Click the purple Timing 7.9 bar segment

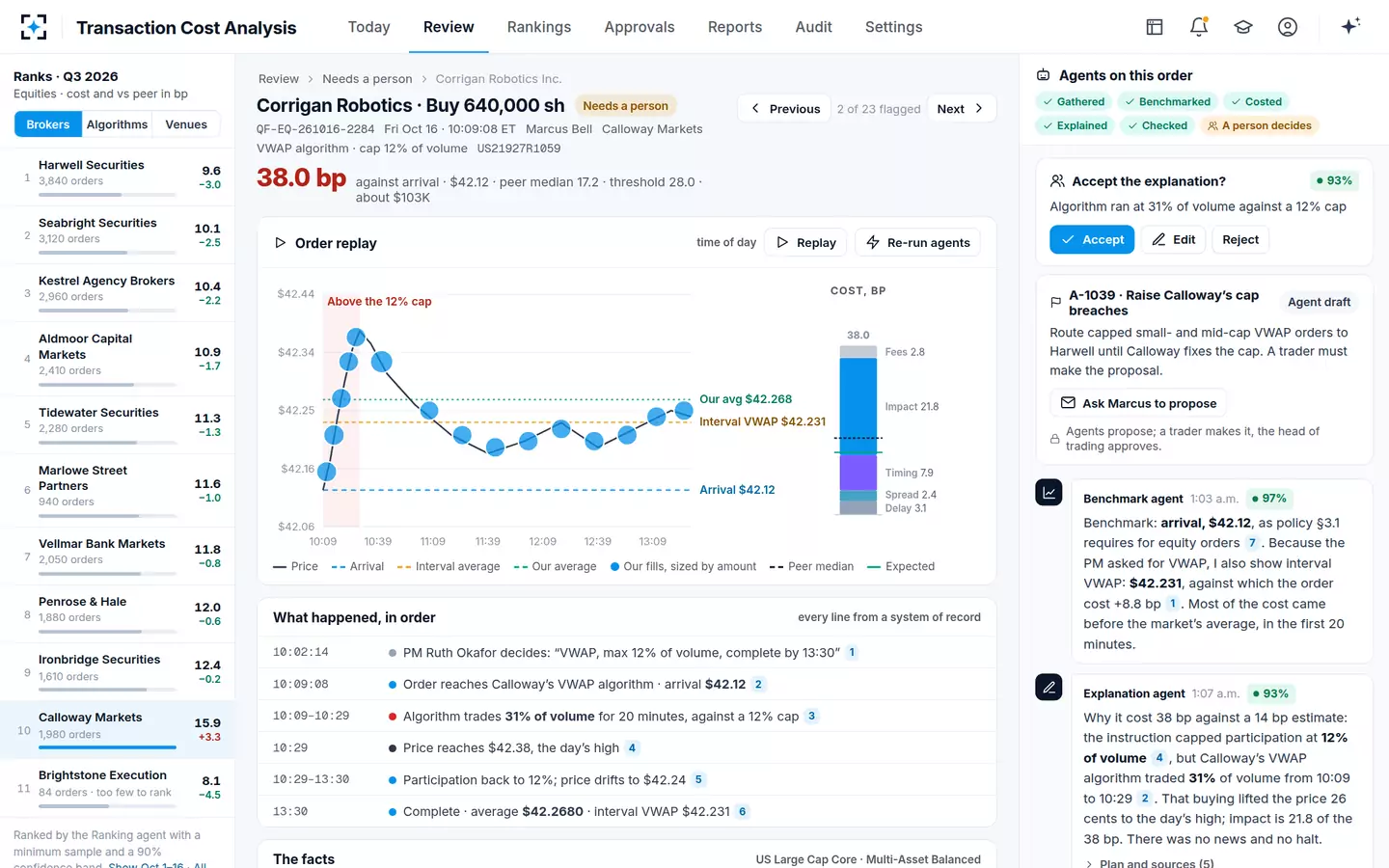pos(858,473)
